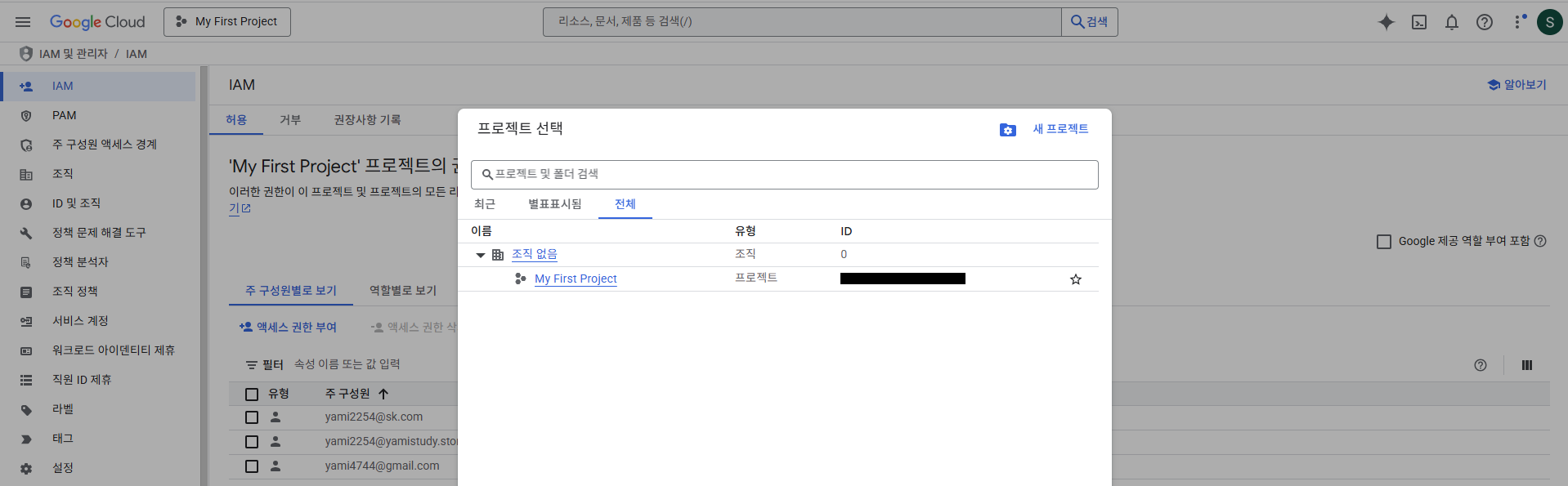
Task: Focus the 프로젝트 및 폴더 검색 input field
Action: [785, 175]
